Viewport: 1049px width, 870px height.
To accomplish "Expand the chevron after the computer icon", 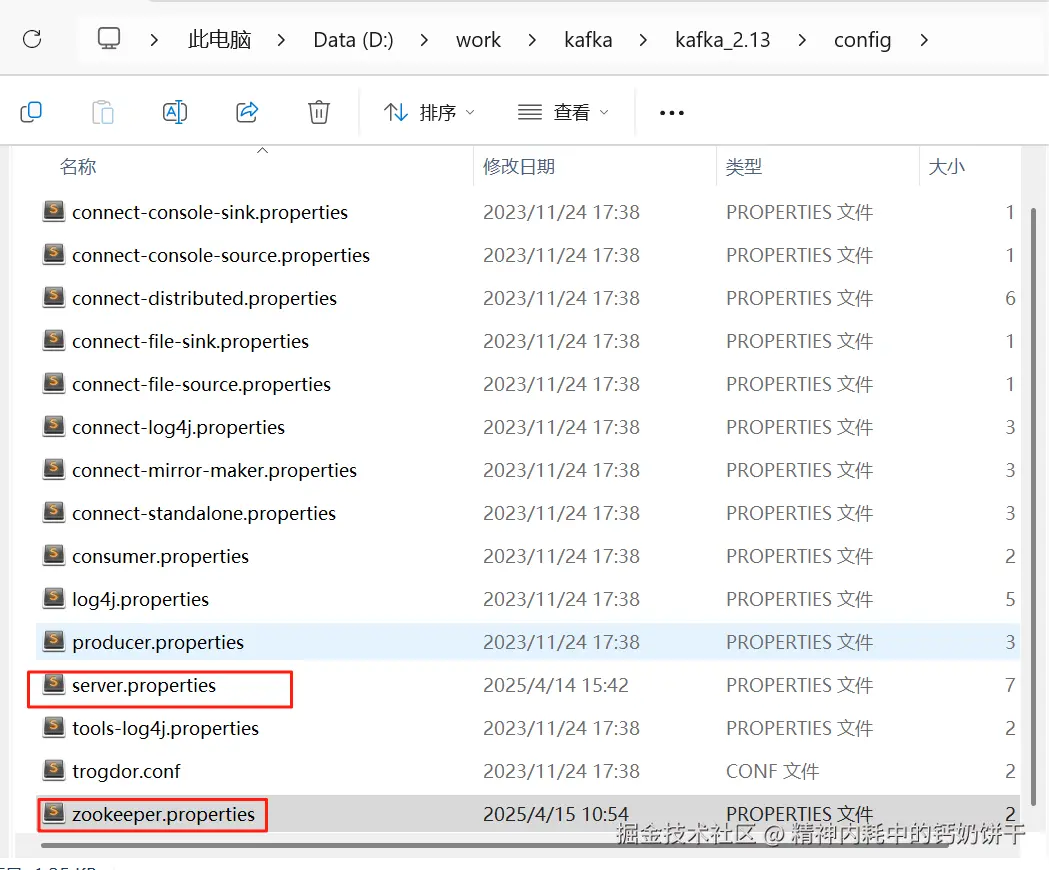I will pos(154,40).
